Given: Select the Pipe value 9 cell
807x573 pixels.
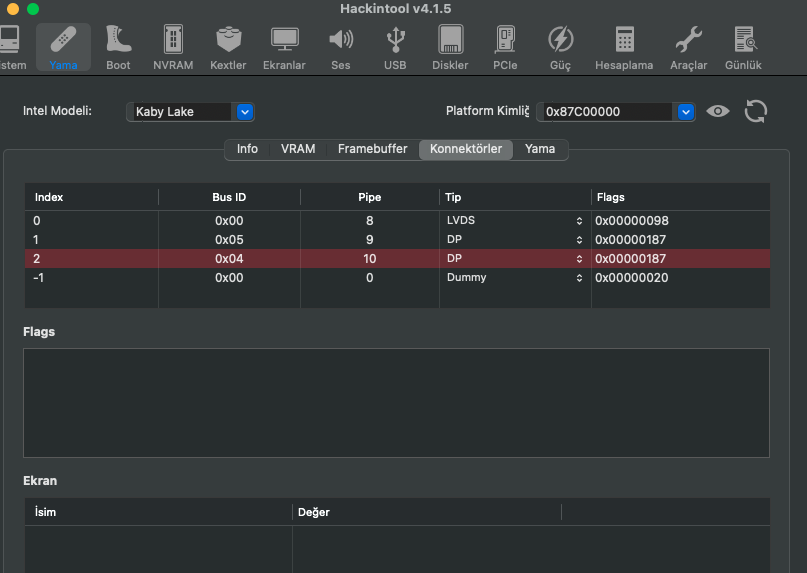Looking at the screenshot, I should click(x=370, y=240).
